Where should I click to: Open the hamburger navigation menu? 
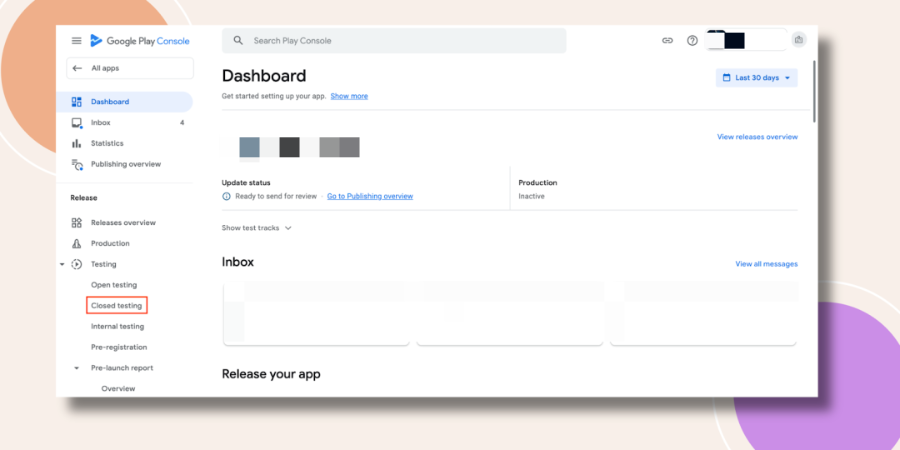(x=76, y=41)
